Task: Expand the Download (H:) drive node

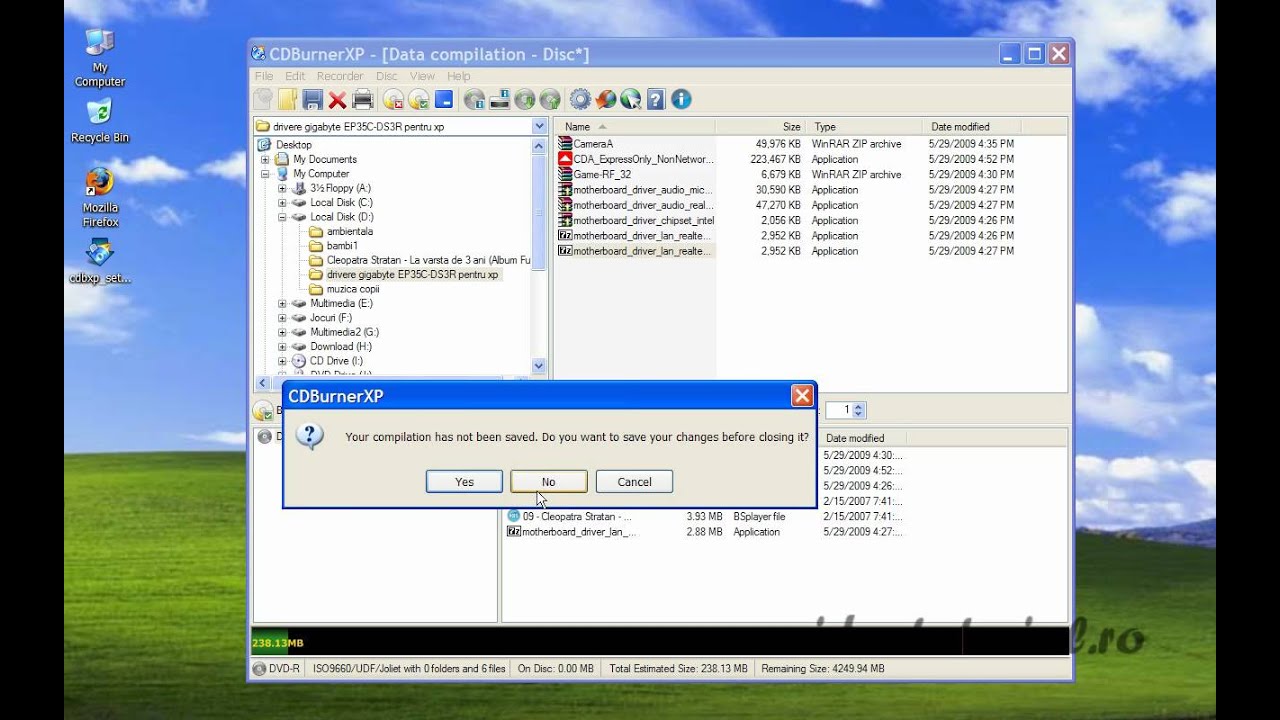Action: [x=282, y=347]
